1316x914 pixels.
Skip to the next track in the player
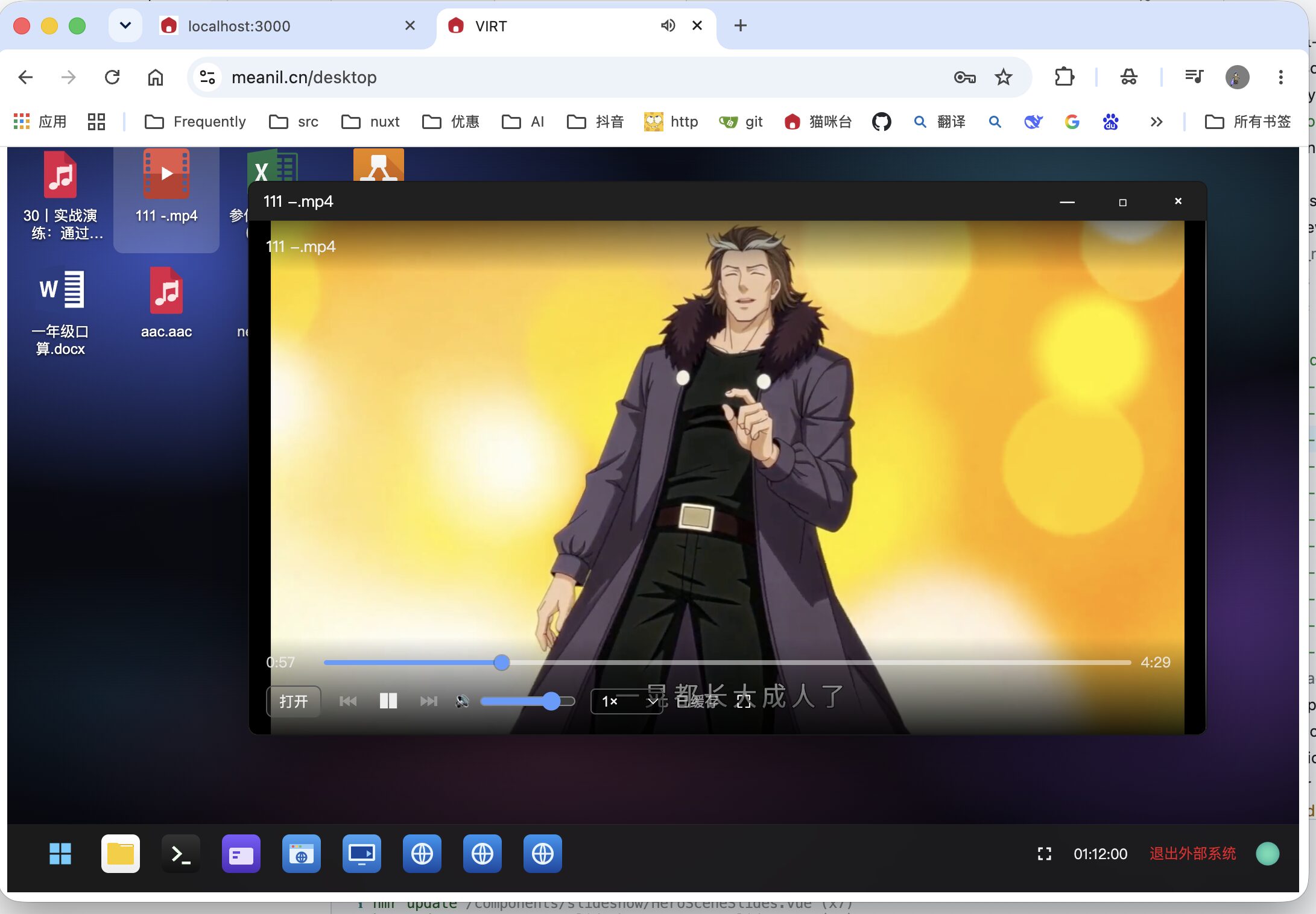[x=429, y=701]
